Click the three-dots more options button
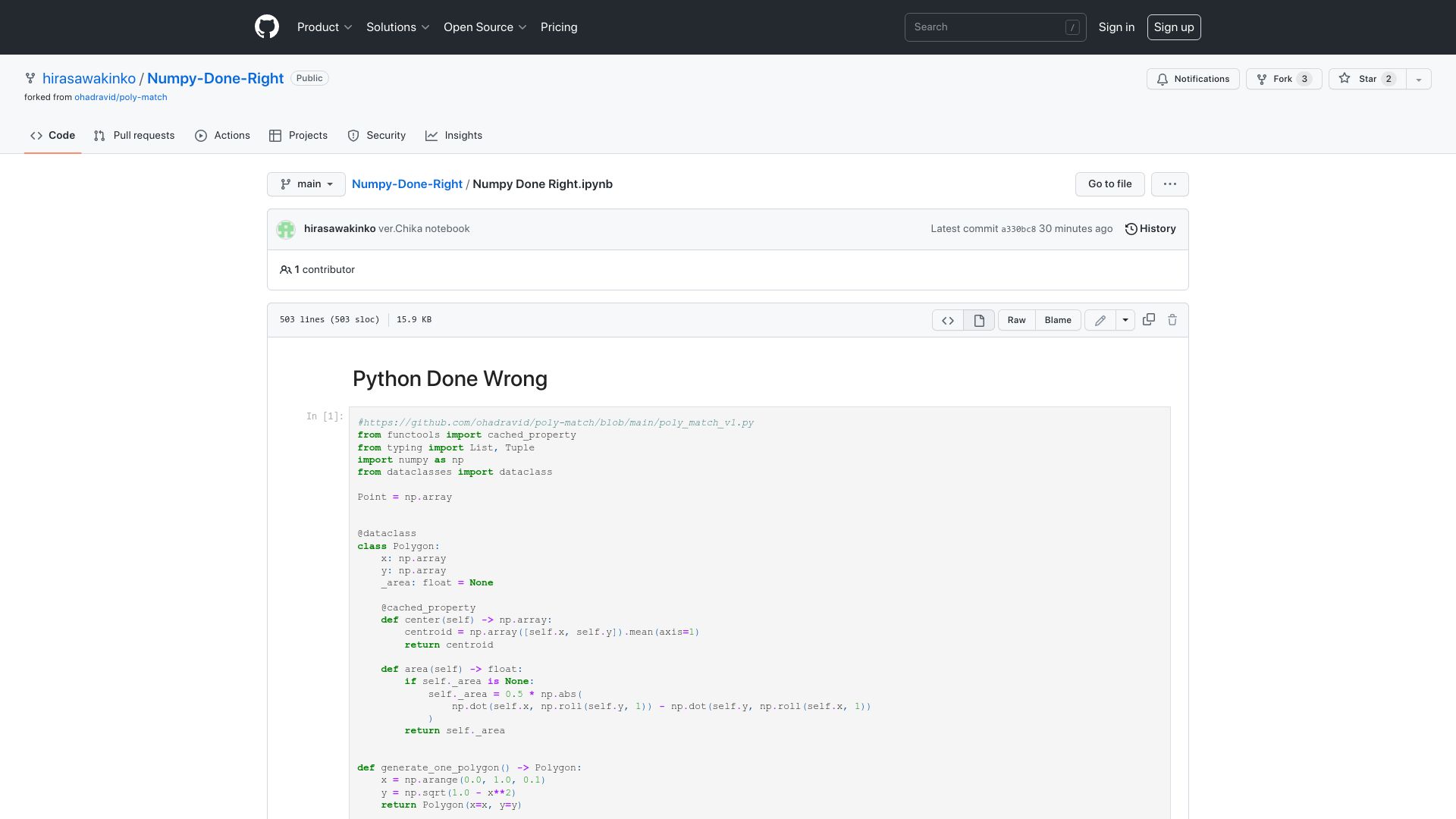 pos(1170,184)
